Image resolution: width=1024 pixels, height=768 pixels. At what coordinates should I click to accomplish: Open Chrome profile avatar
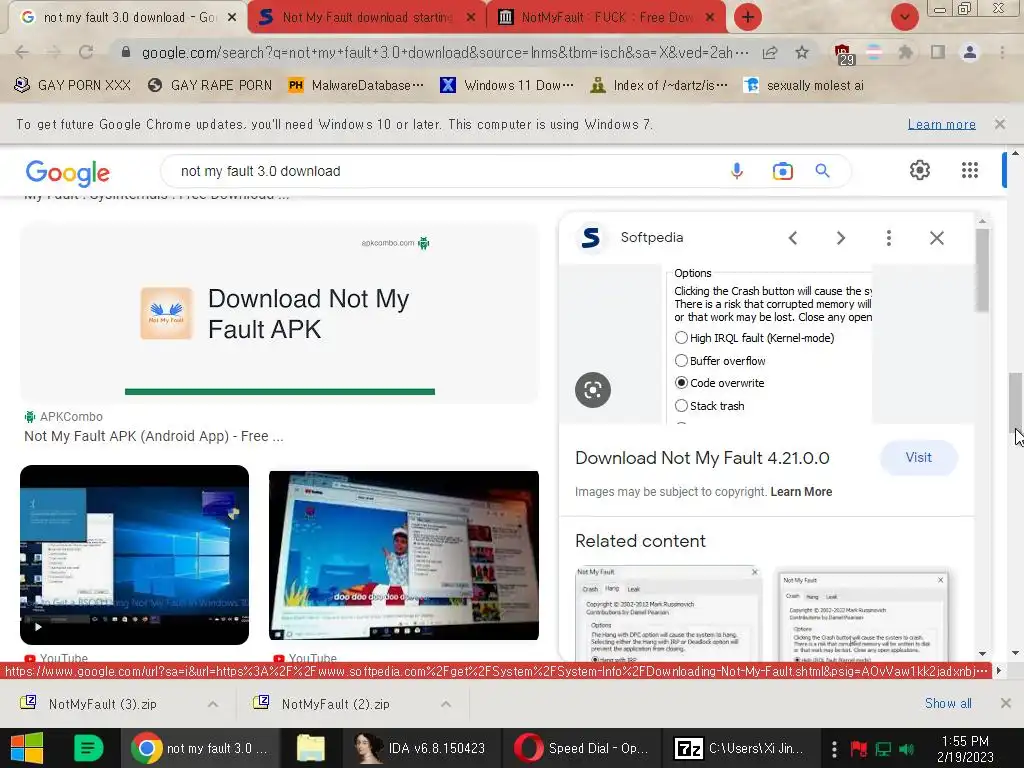click(970, 52)
